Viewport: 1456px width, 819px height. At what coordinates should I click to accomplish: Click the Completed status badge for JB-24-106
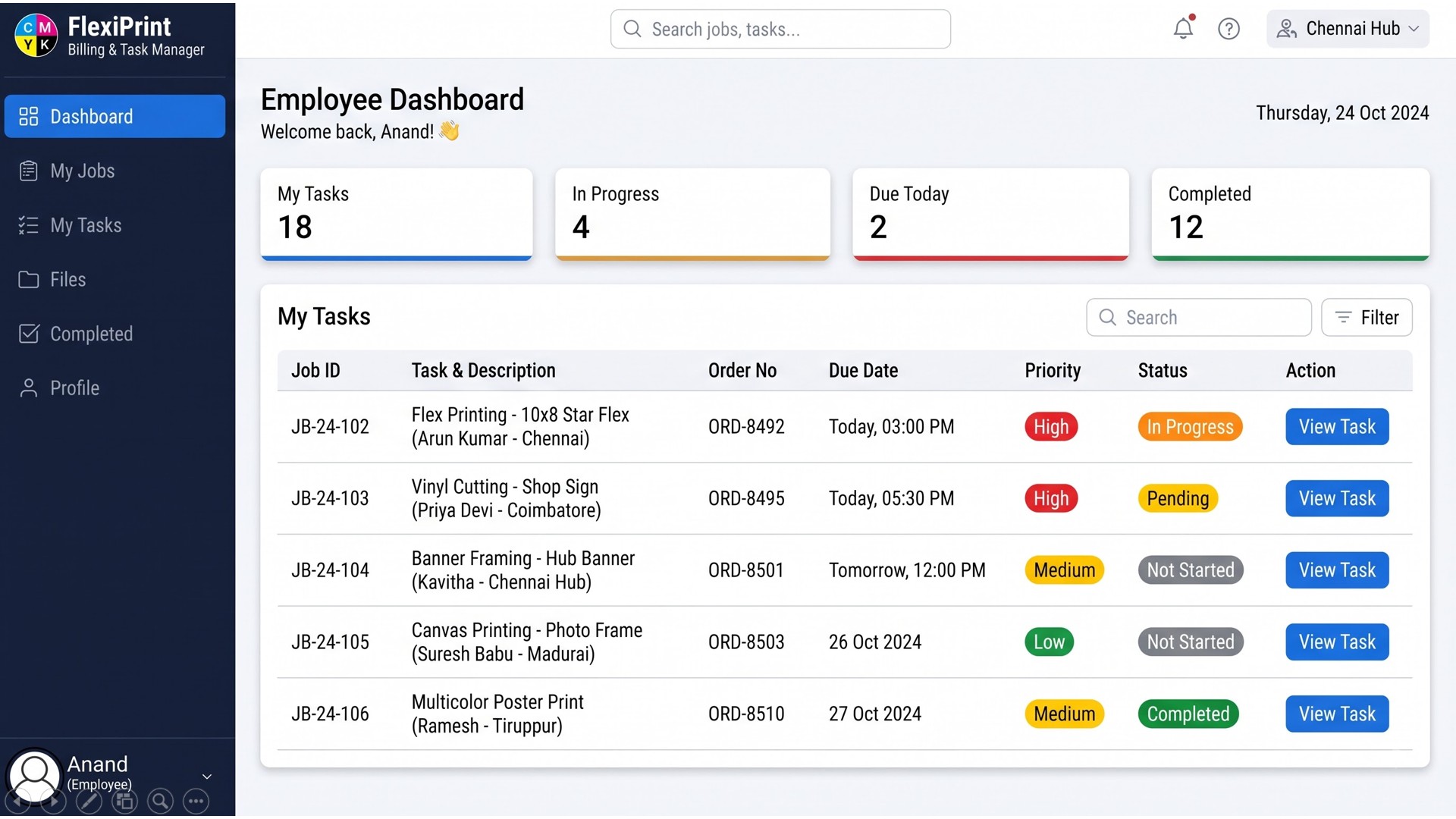[x=1188, y=714]
